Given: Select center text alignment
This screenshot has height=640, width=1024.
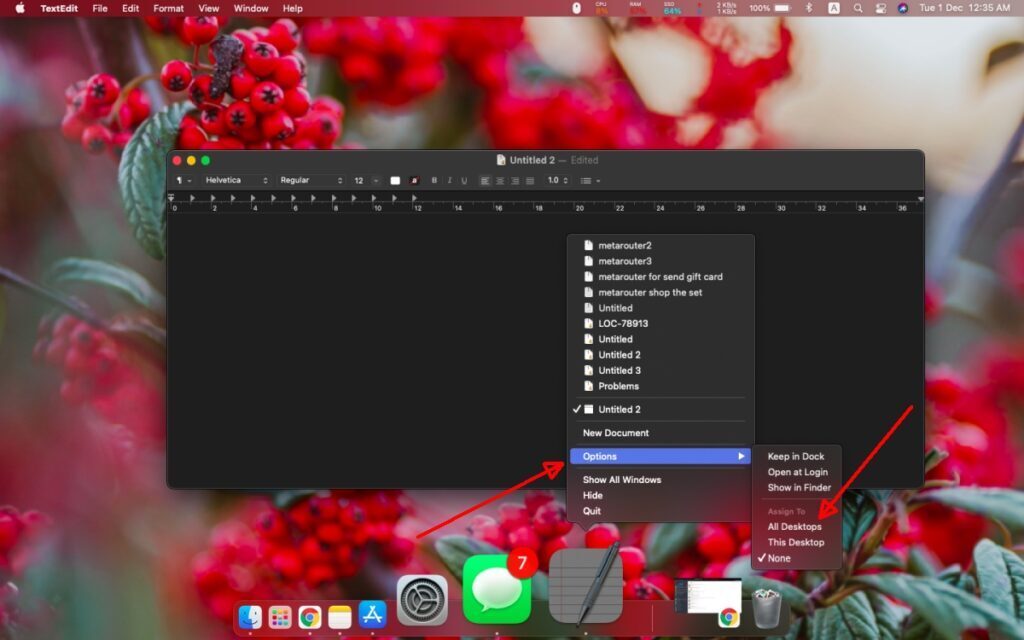Looking at the screenshot, I should [501, 181].
